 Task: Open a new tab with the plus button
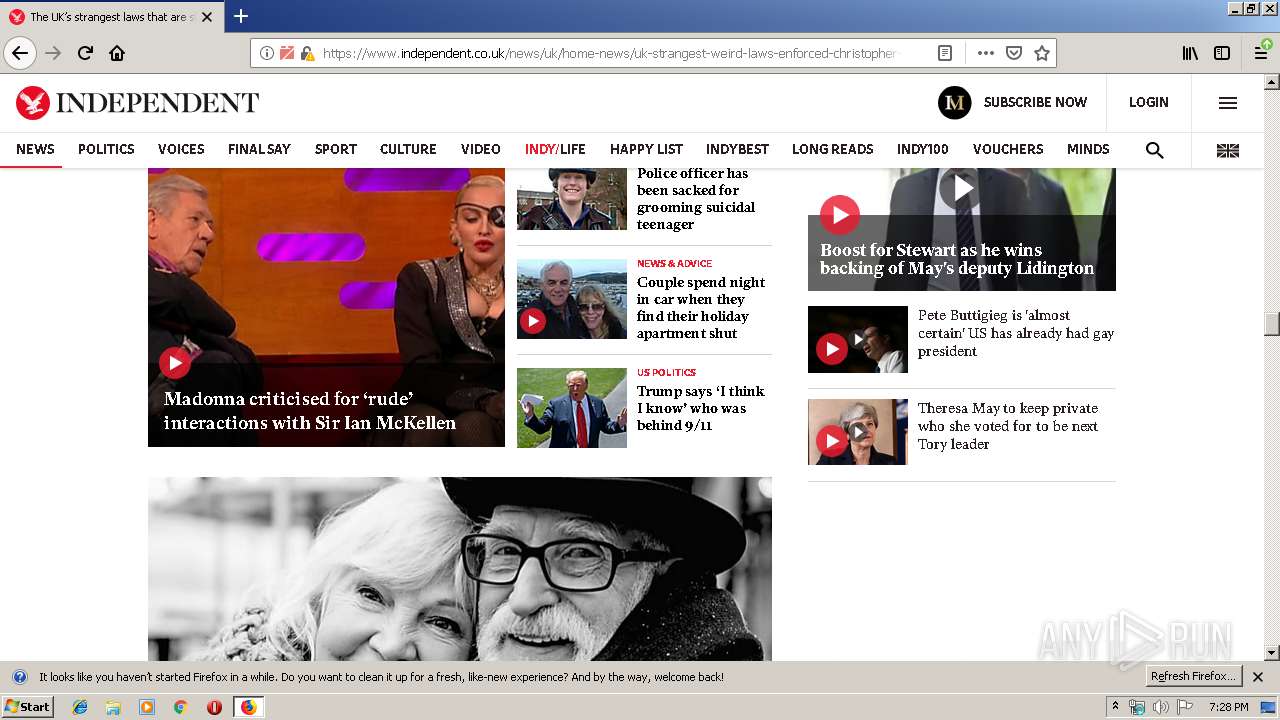pos(241,16)
